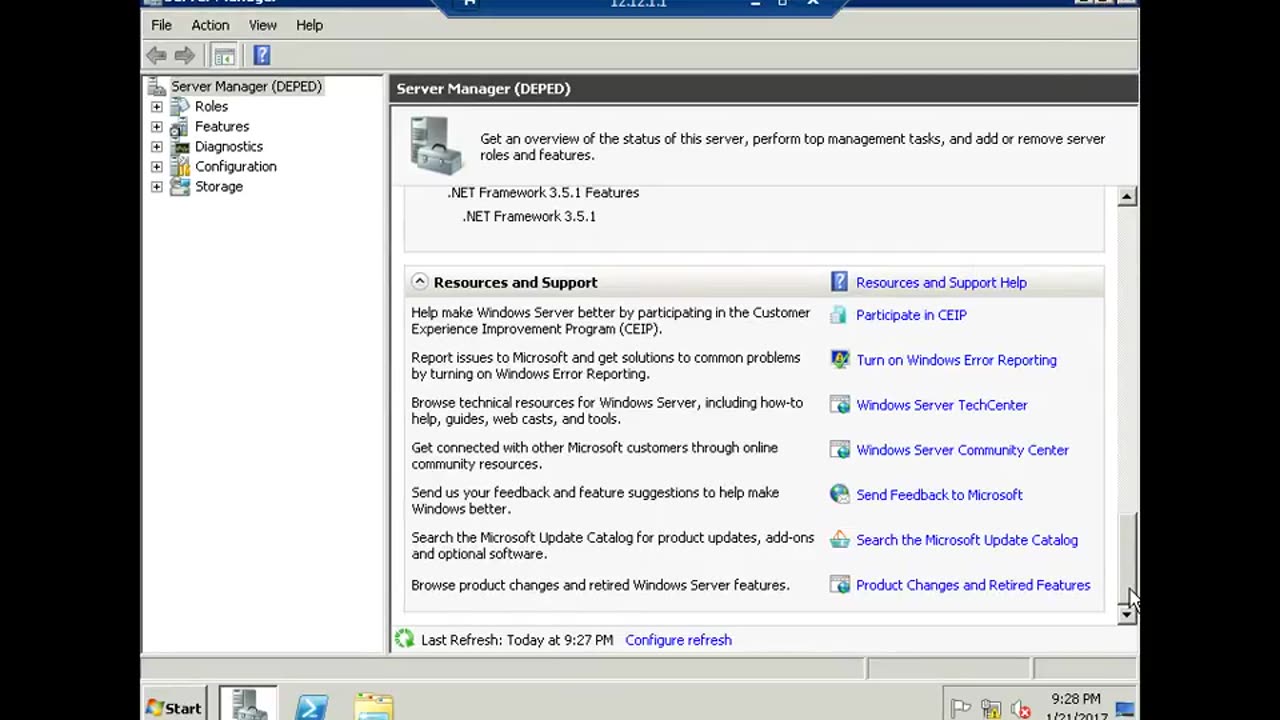
Task: Open Product Changes and Retired Features
Action: [x=973, y=585]
